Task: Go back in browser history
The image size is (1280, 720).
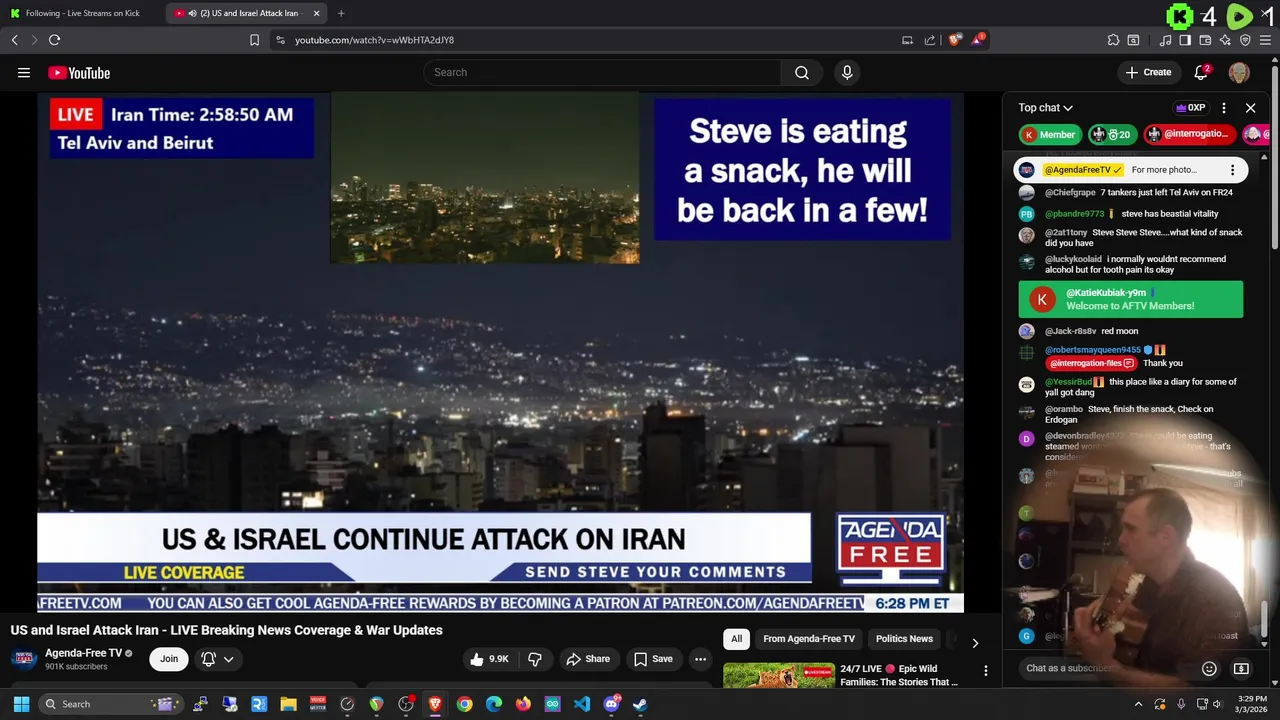Action: tap(15, 40)
